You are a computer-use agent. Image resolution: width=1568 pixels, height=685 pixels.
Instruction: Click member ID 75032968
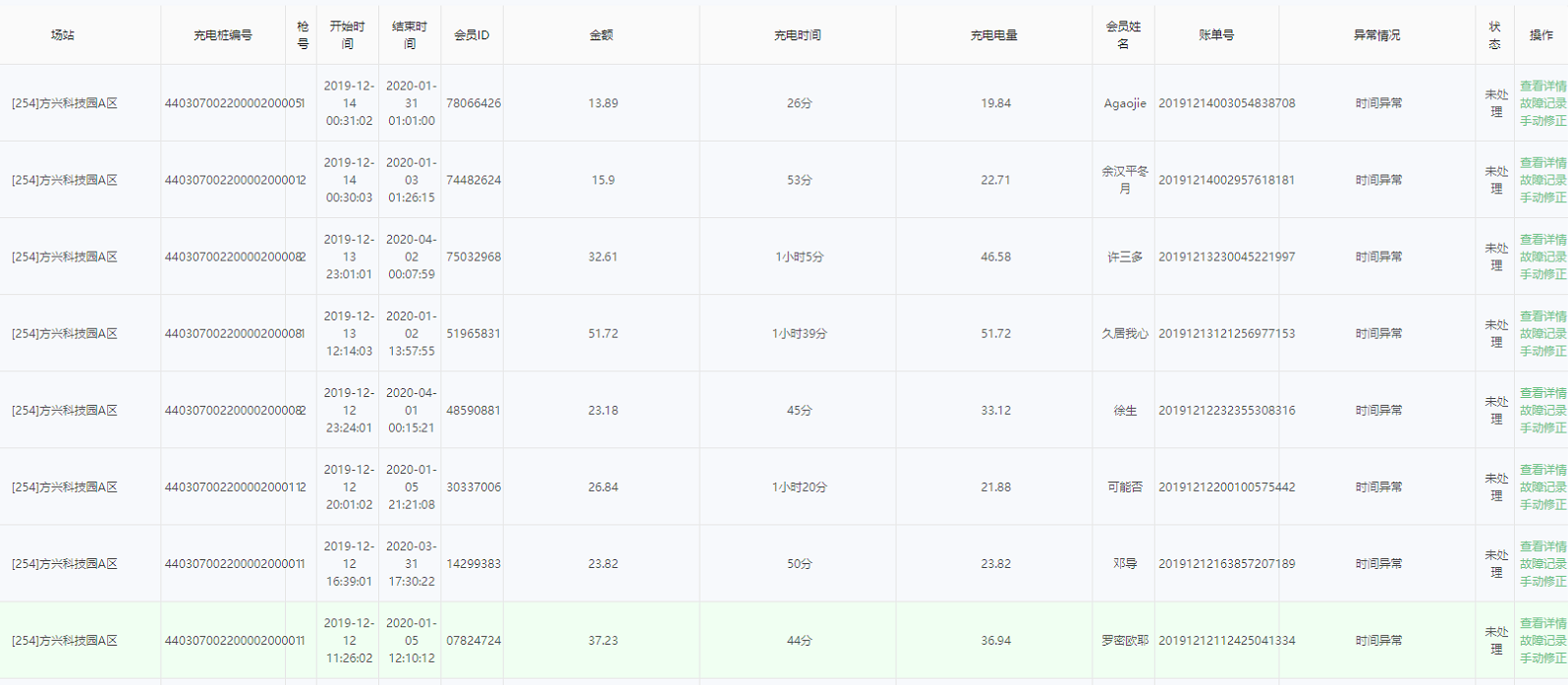coord(473,257)
